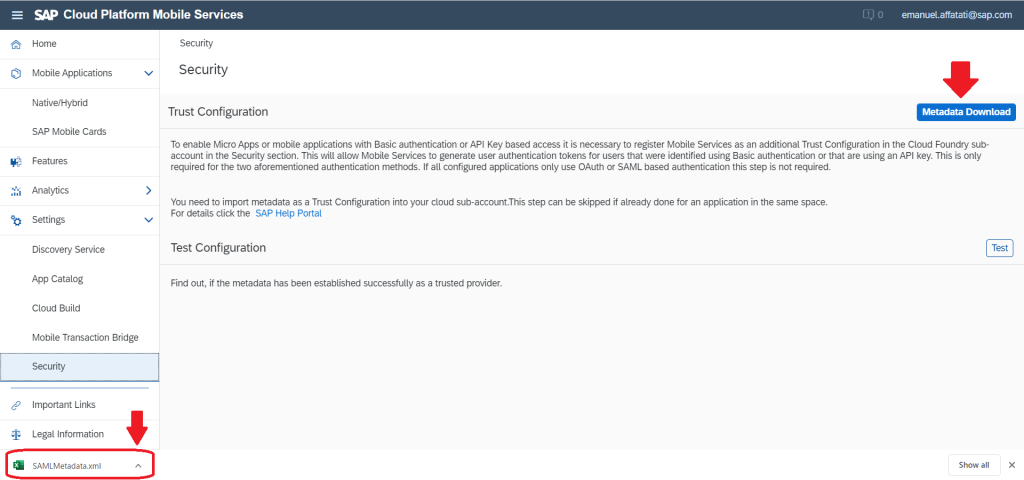The width and height of the screenshot is (1024, 480).
Task: Open the notifications icon showing 0
Action: coord(873,14)
